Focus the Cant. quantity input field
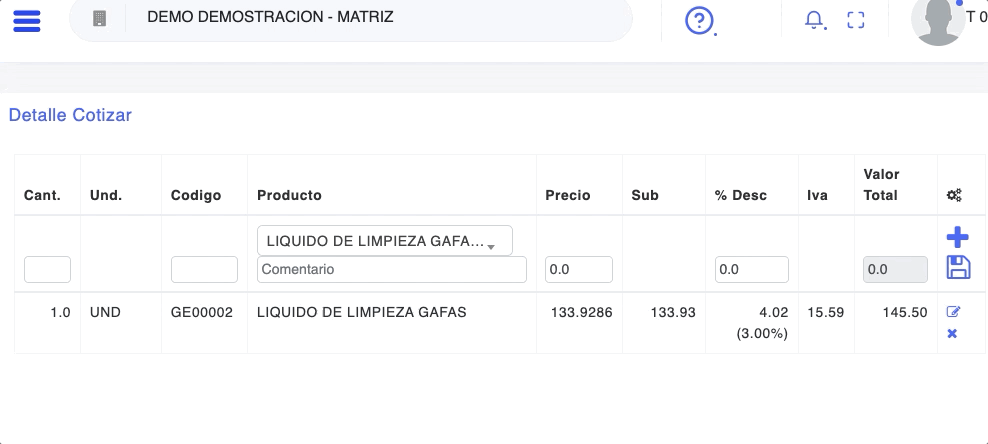This screenshot has width=988, height=444. click(47, 269)
